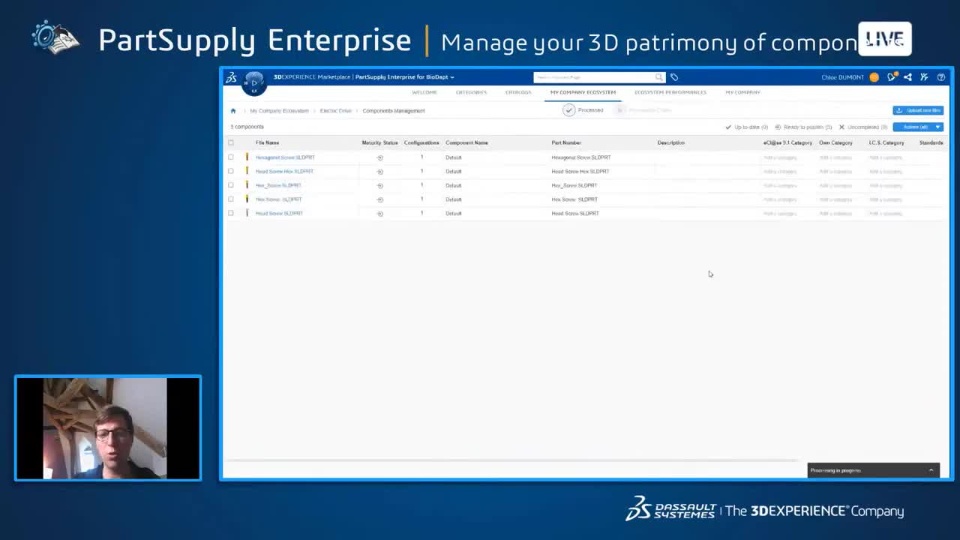Sort by Part Number column header
This screenshot has height=540, width=960.
point(566,143)
